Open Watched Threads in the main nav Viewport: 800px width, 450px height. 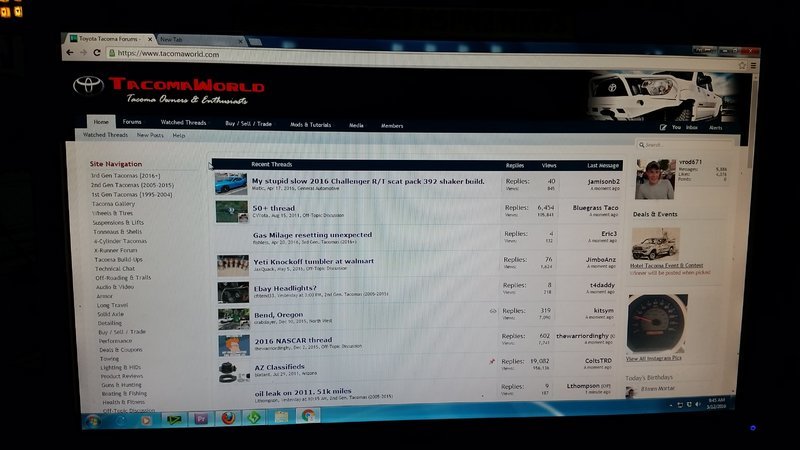click(x=183, y=122)
